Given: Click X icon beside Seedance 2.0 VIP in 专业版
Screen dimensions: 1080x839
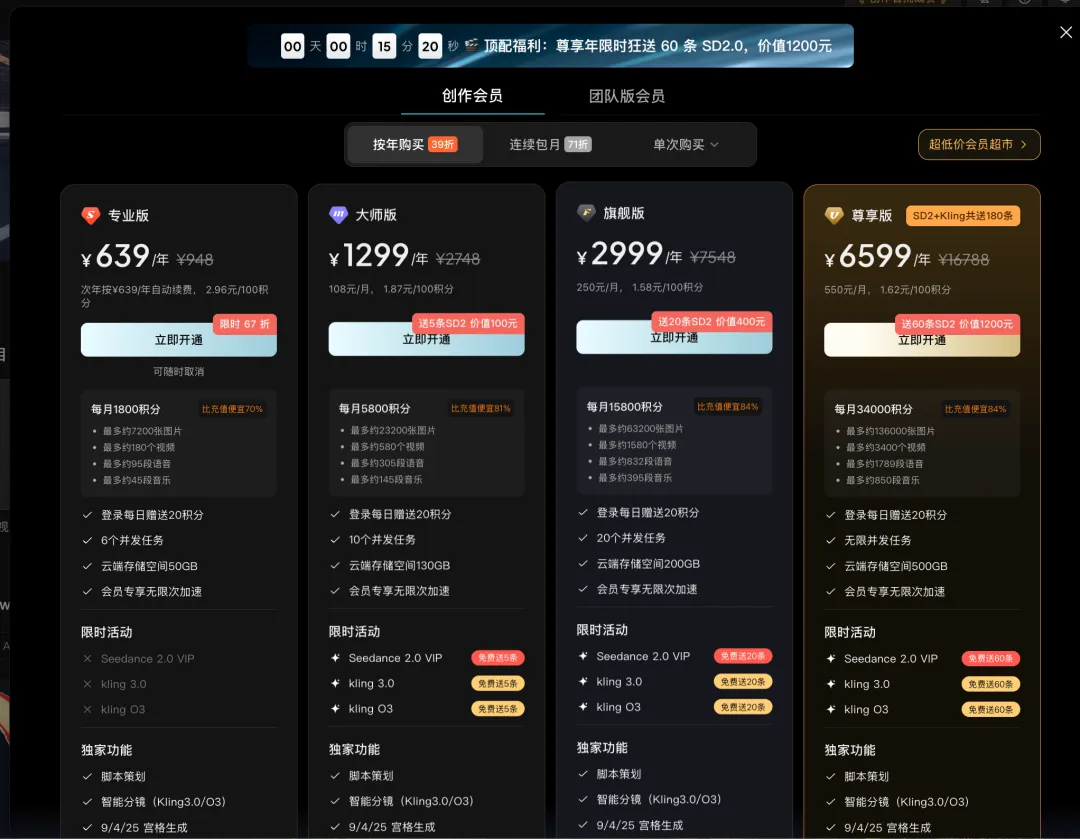Looking at the screenshot, I should tap(87, 659).
